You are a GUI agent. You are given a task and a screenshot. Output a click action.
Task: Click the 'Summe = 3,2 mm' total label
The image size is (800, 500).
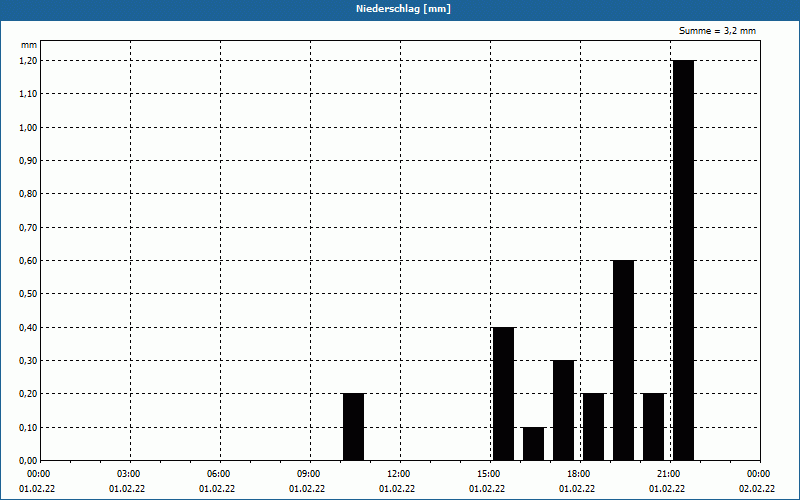pos(717,31)
